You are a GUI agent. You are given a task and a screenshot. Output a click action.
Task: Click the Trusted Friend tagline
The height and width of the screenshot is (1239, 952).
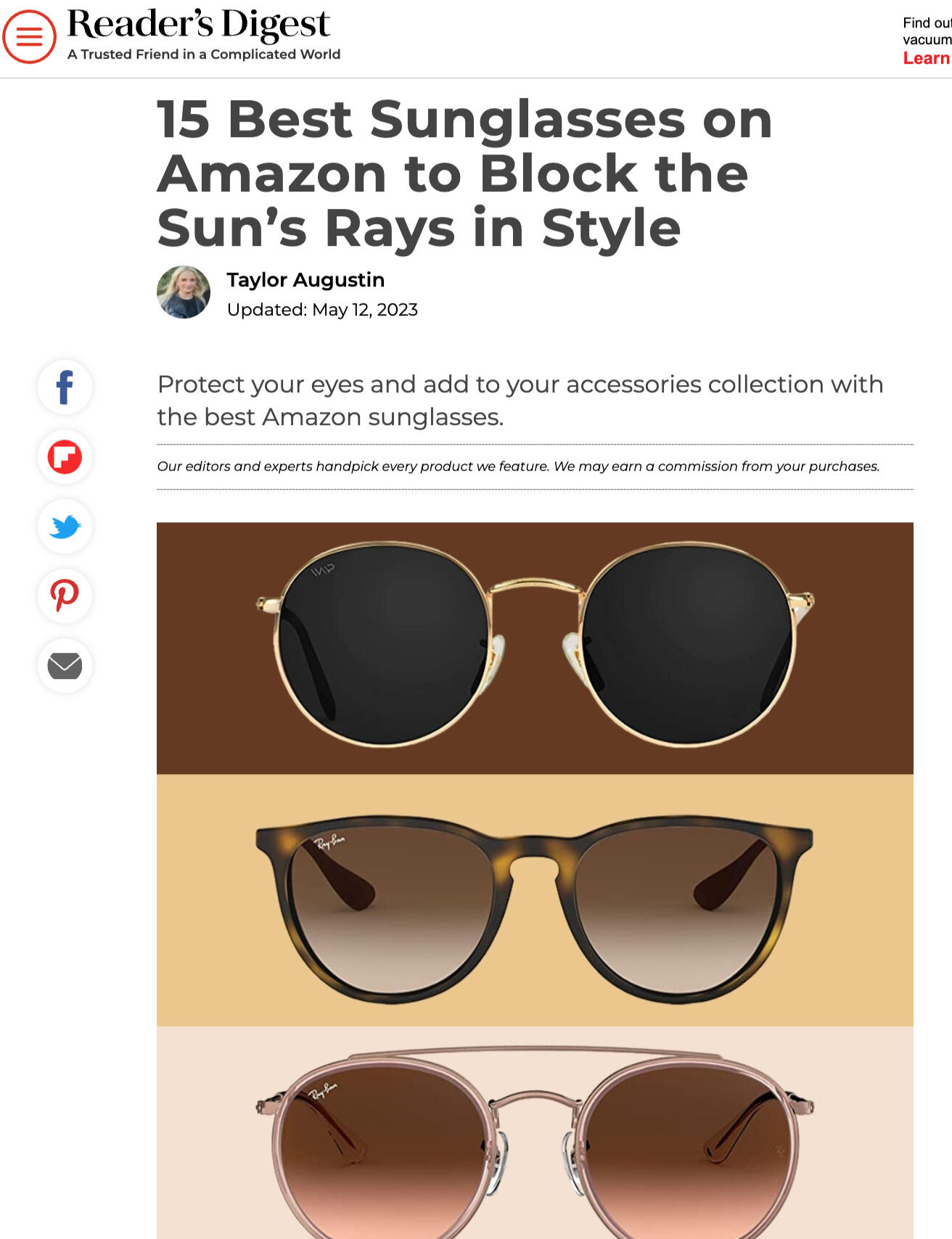point(204,54)
